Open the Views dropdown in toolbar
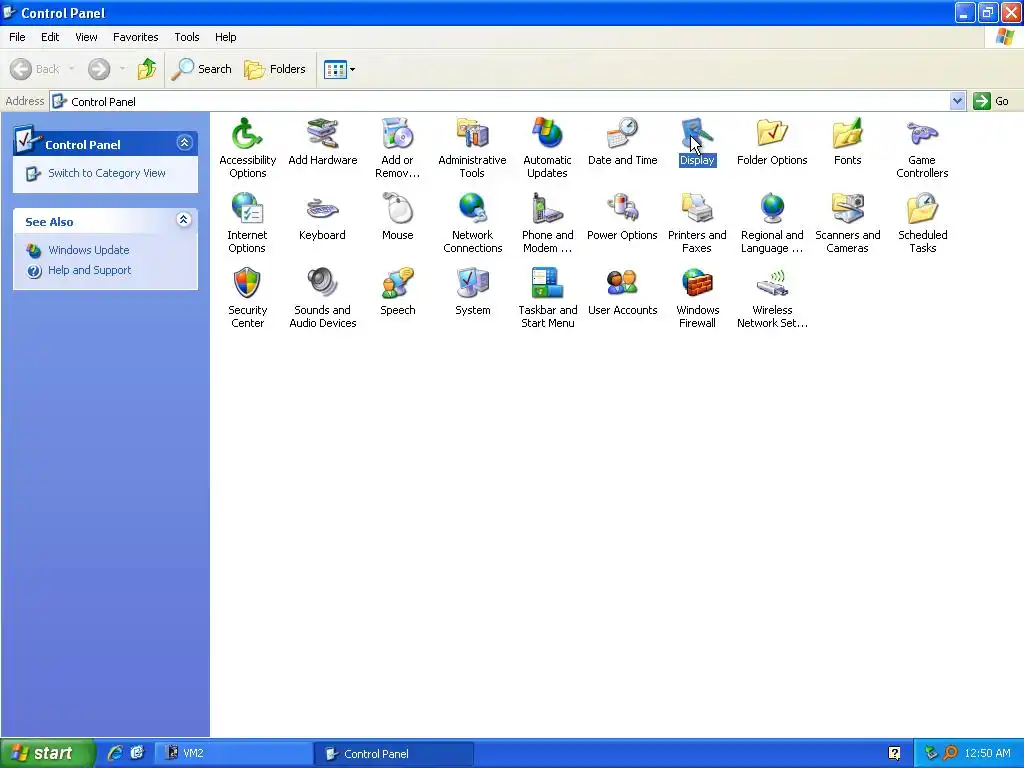1024x768 pixels. pyautogui.click(x=340, y=69)
